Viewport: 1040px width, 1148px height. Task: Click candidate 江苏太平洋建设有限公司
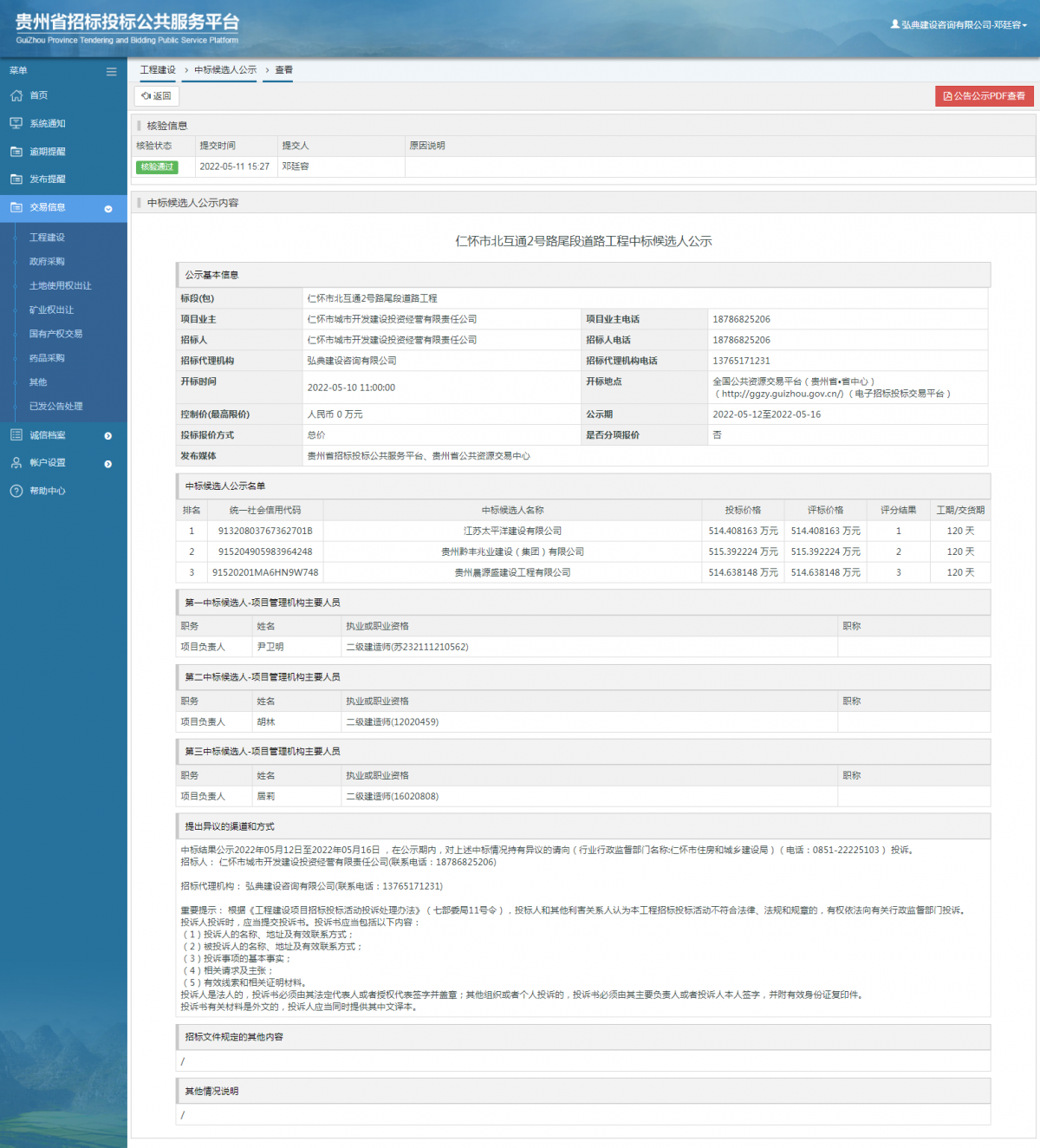point(512,531)
